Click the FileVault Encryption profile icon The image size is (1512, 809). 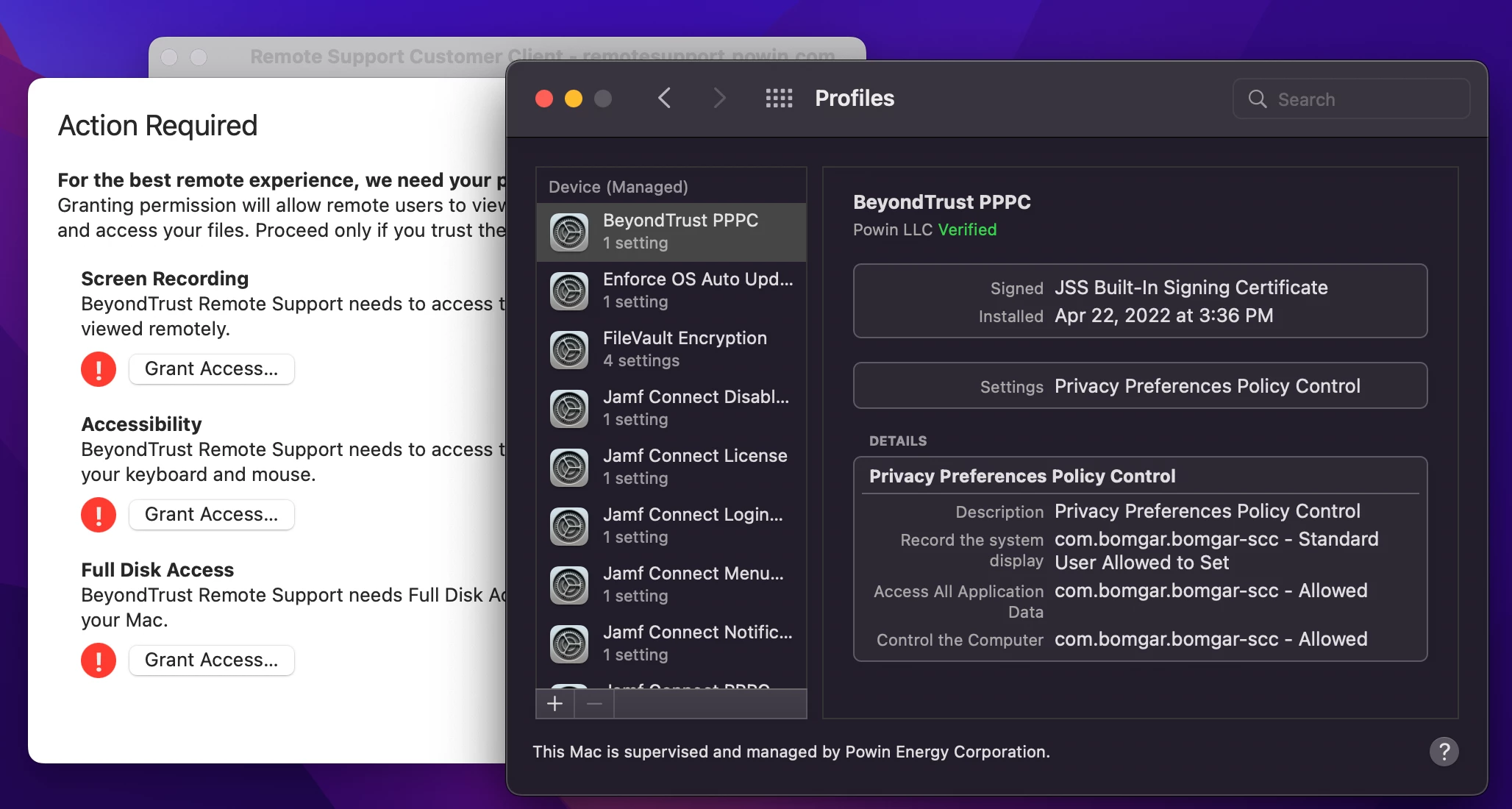click(569, 350)
